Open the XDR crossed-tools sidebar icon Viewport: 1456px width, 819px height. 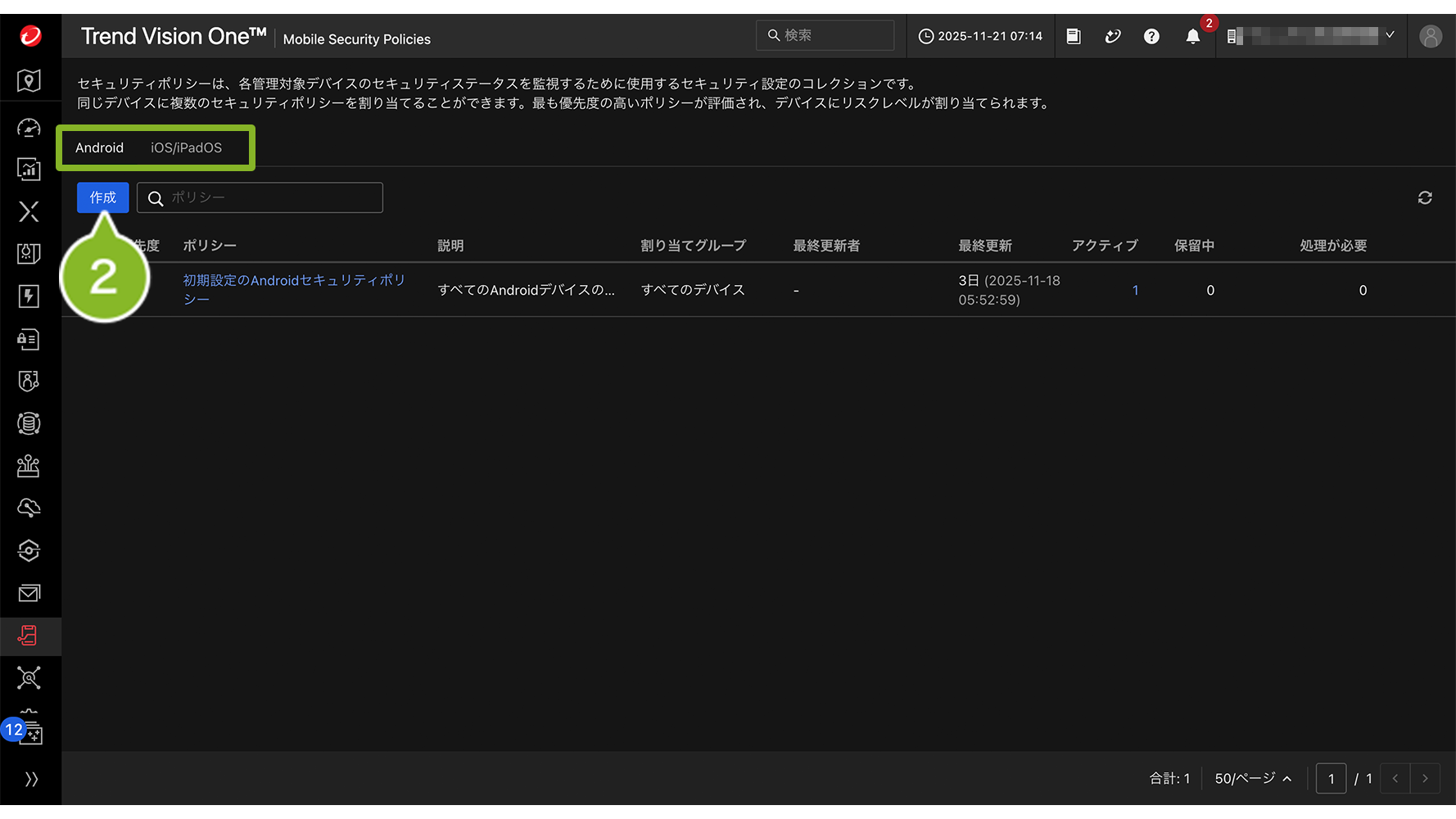pos(29,211)
